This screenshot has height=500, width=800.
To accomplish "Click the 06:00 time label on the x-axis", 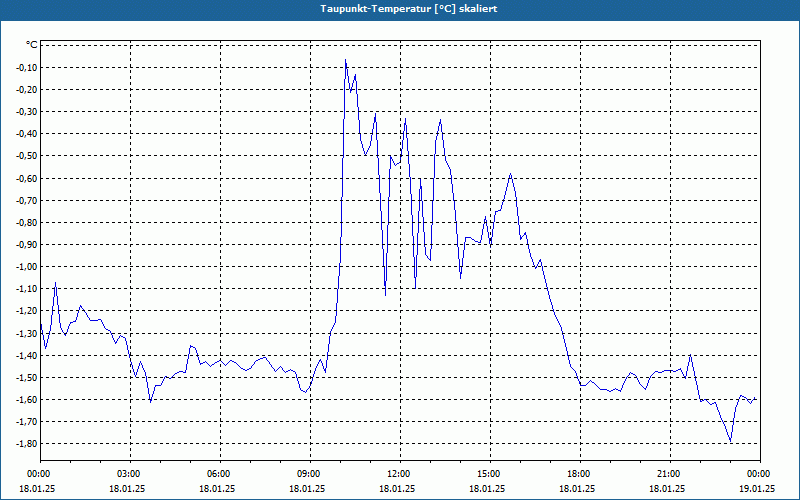I will pyautogui.click(x=220, y=474).
